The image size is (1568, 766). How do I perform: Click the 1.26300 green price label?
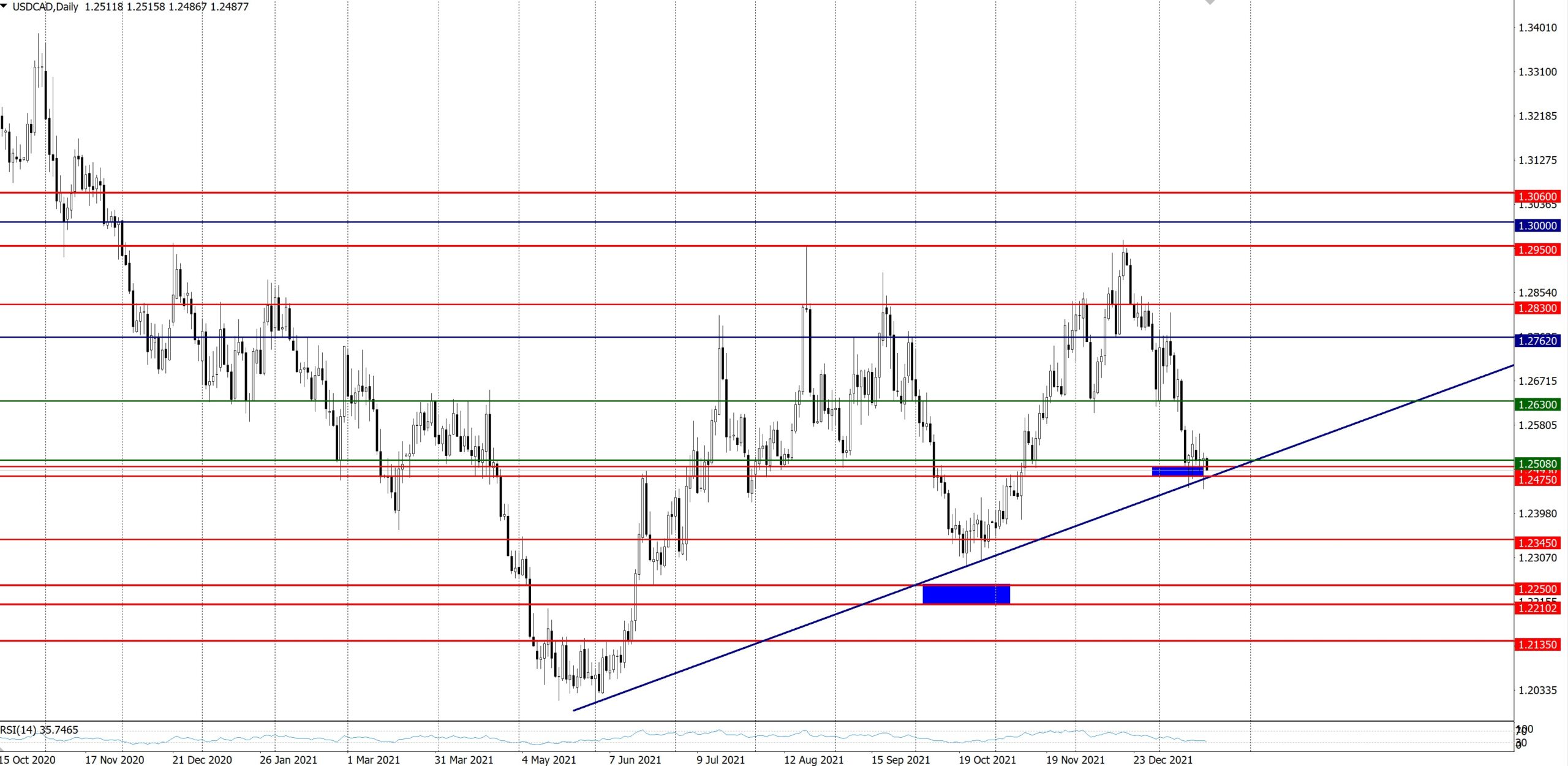pos(1537,404)
